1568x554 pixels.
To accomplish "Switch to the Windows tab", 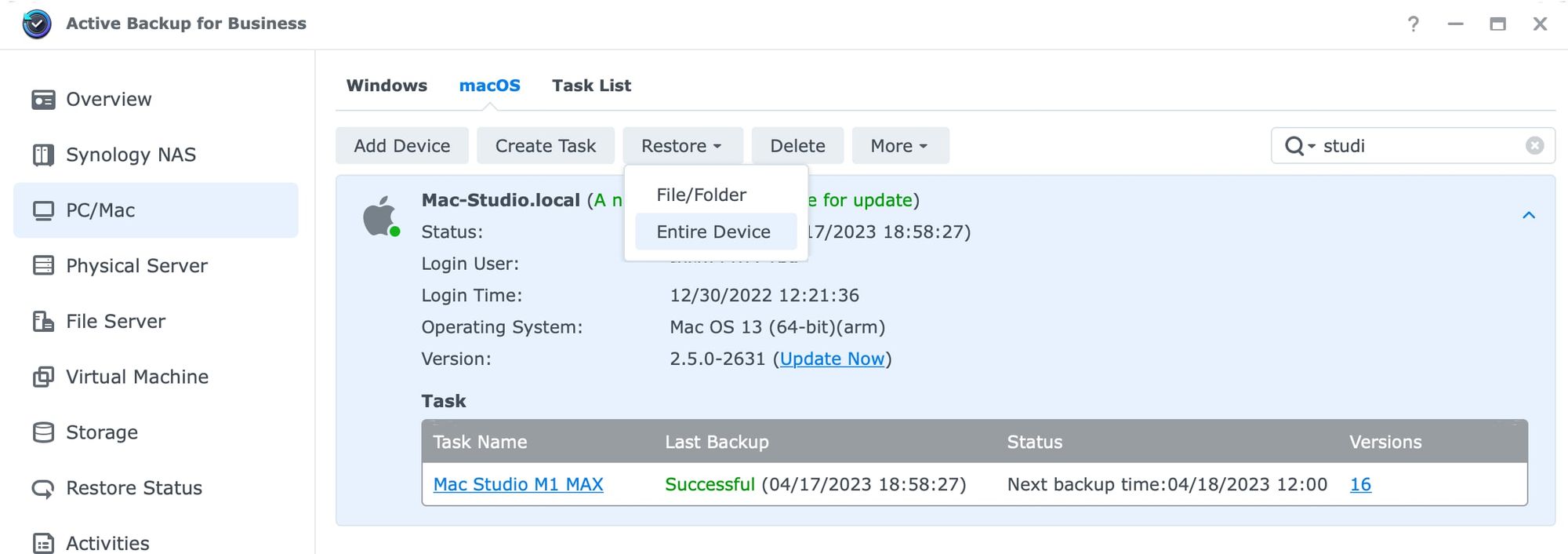I will pos(387,86).
